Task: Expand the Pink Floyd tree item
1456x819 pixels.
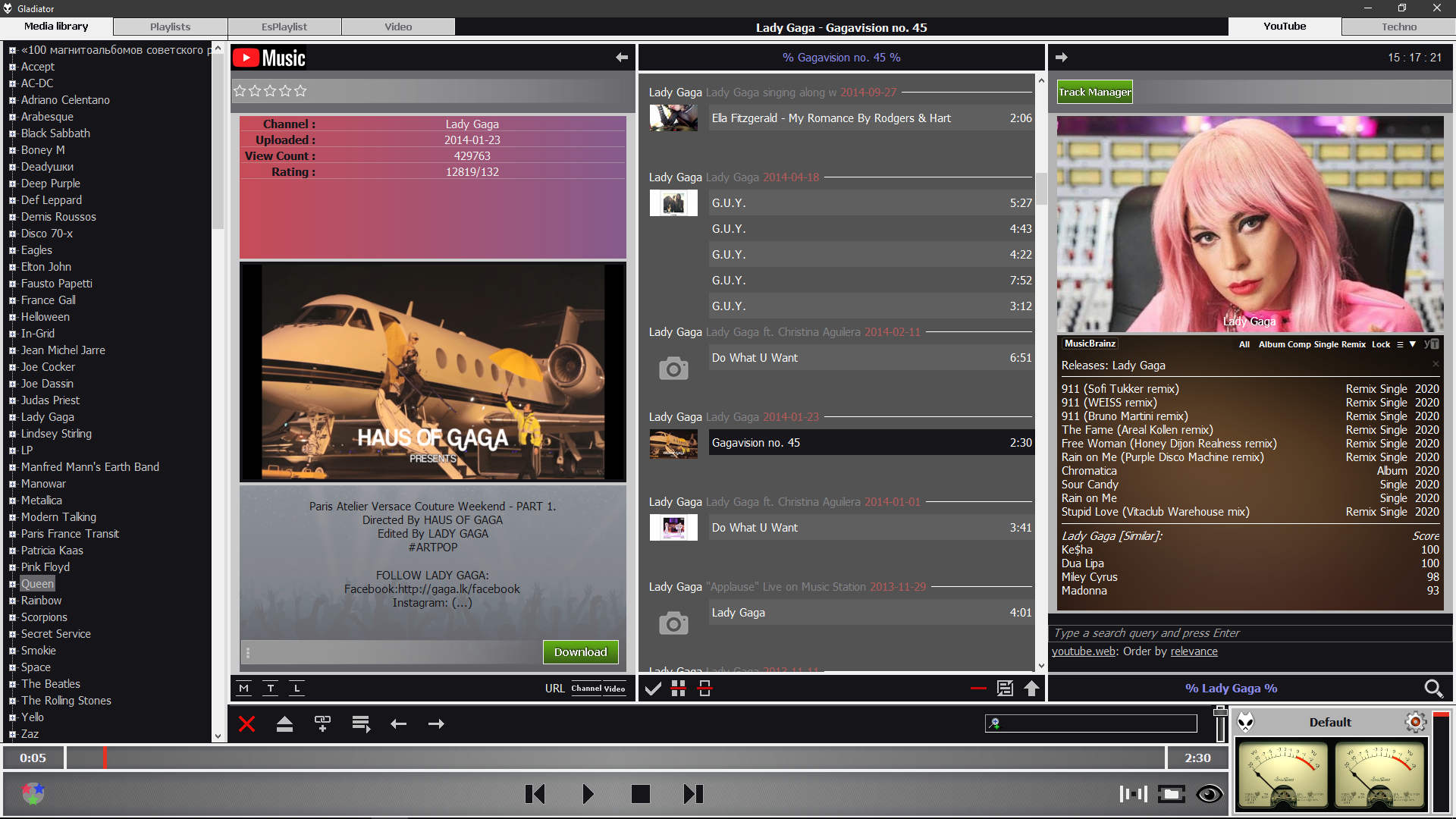Action: pyautogui.click(x=12, y=568)
